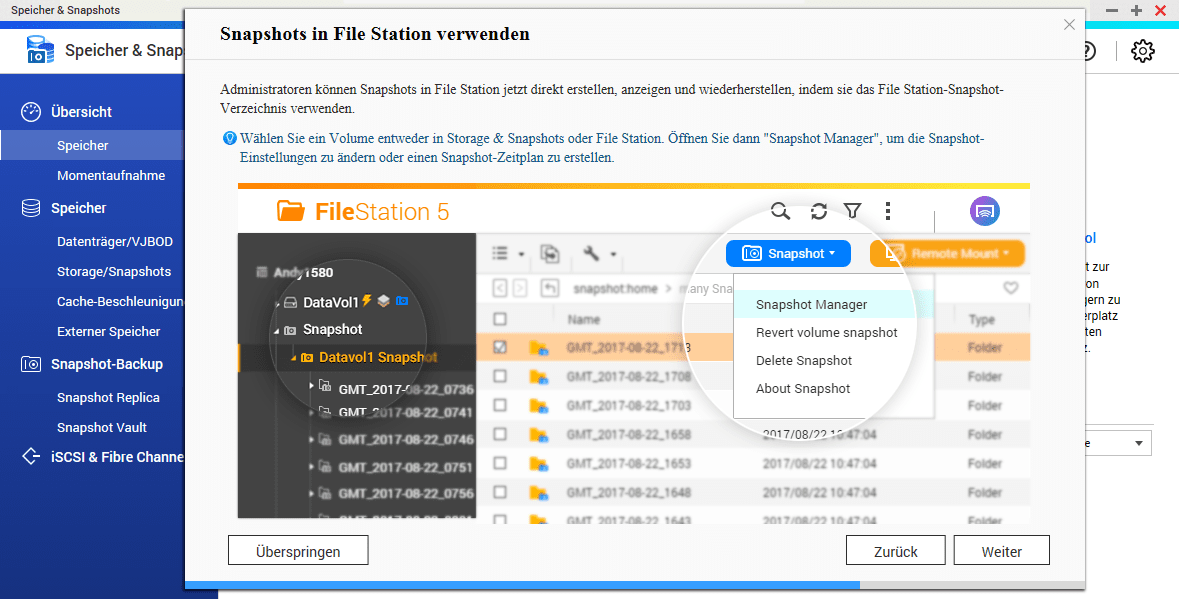Open Snapshot Vault
This screenshot has height=599, width=1179.
pyautogui.click(x=102, y=428)
